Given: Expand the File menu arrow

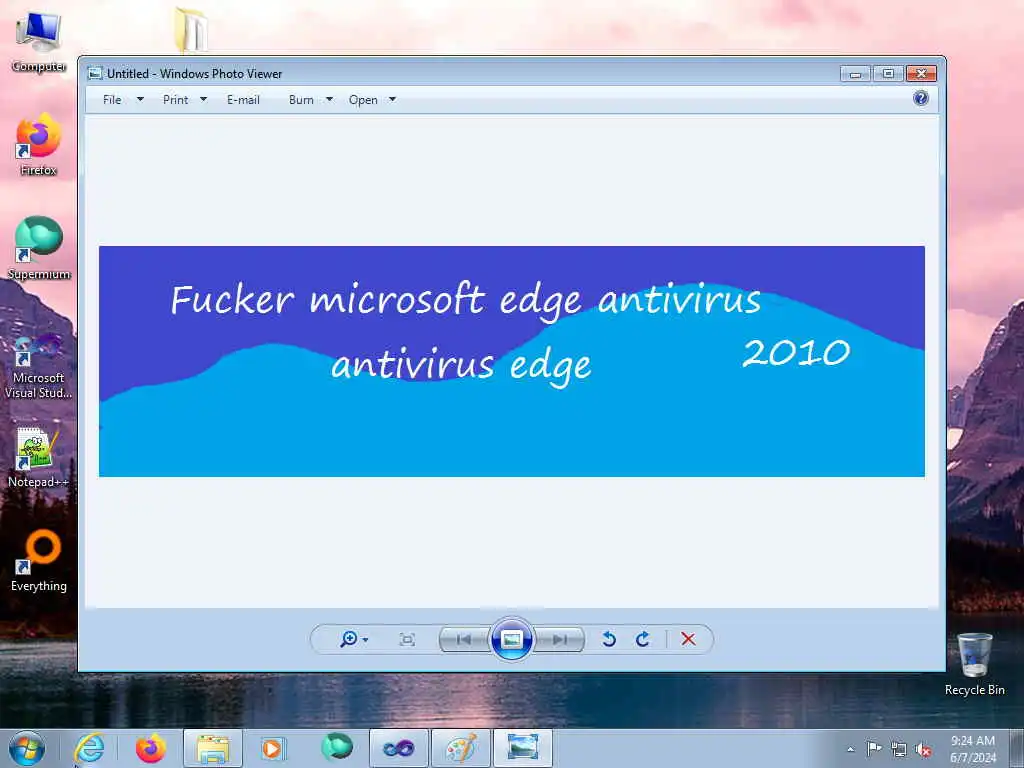Looking at the screenshot, I should [x=140, y=99].
